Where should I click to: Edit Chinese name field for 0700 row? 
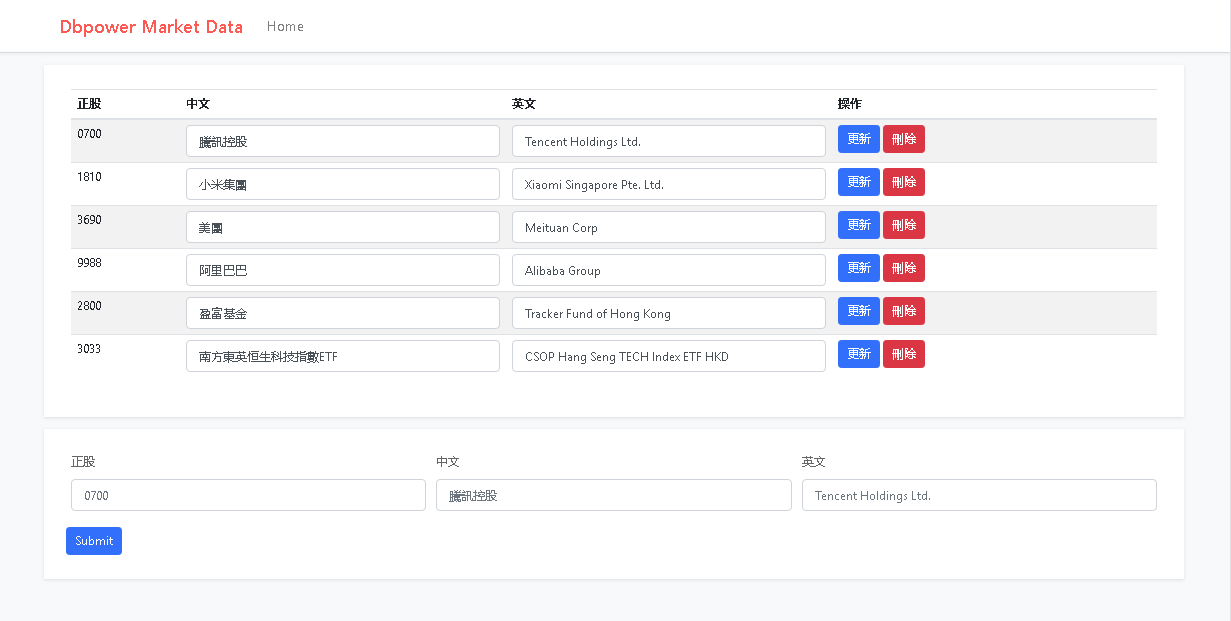pyautogui.click(x=343, y=141)
